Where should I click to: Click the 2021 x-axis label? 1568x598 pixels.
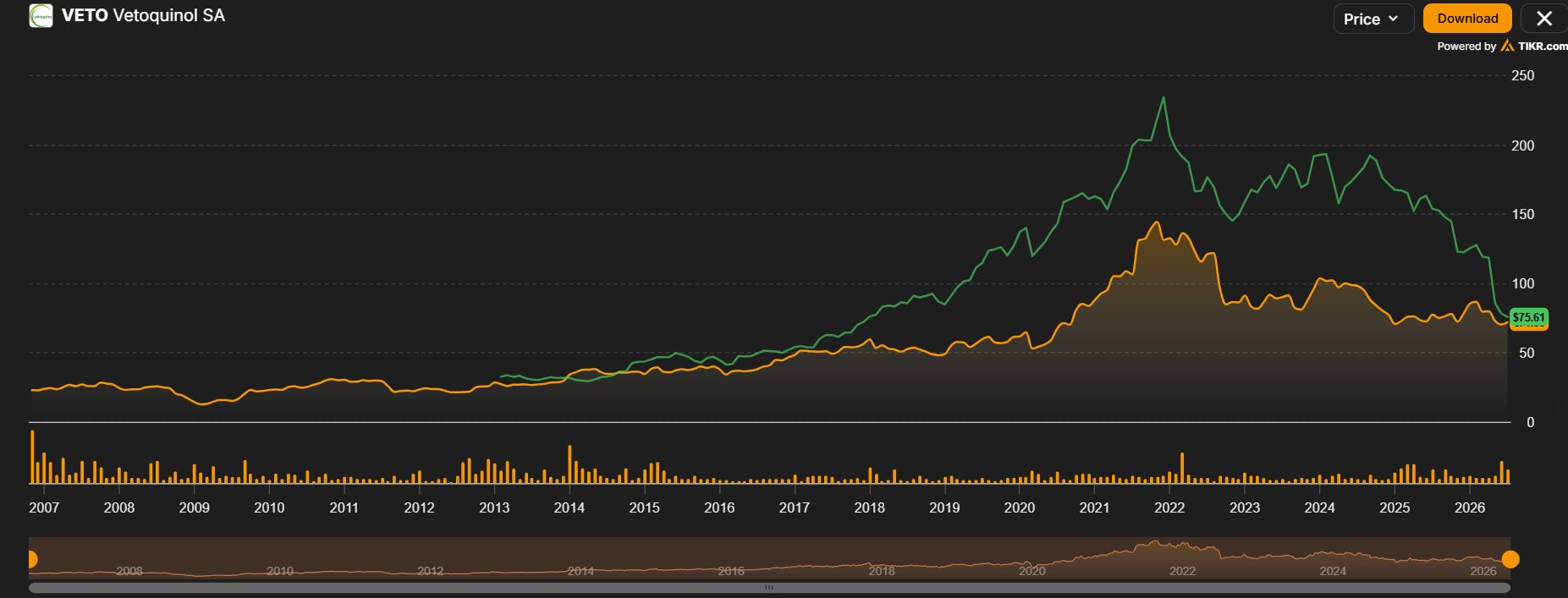point(1094,507)
